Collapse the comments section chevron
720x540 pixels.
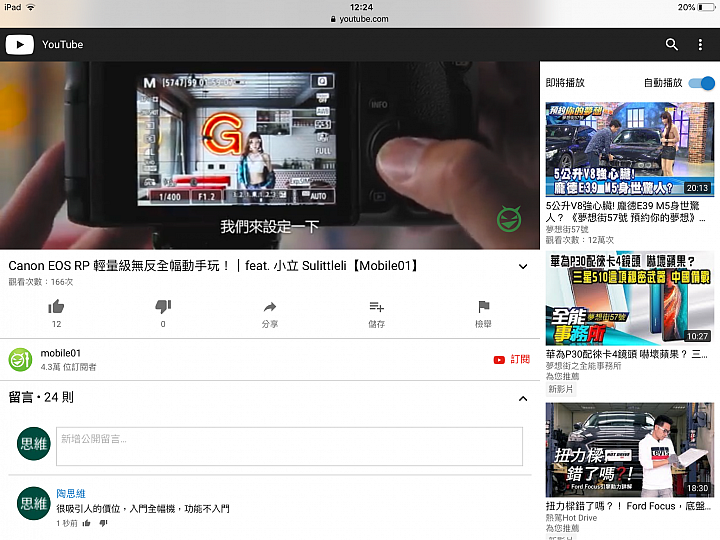point(523,398)
